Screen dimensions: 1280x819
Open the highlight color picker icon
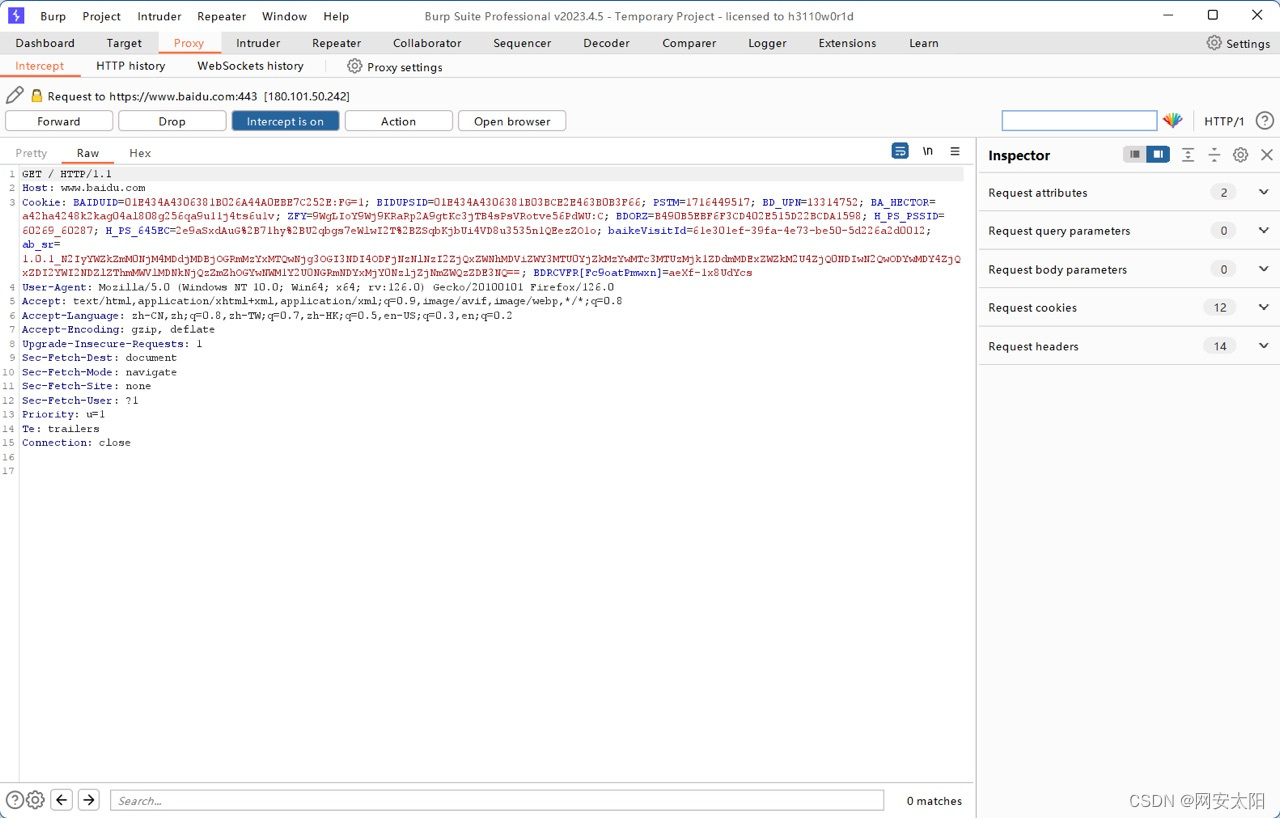click(1173, 120)
